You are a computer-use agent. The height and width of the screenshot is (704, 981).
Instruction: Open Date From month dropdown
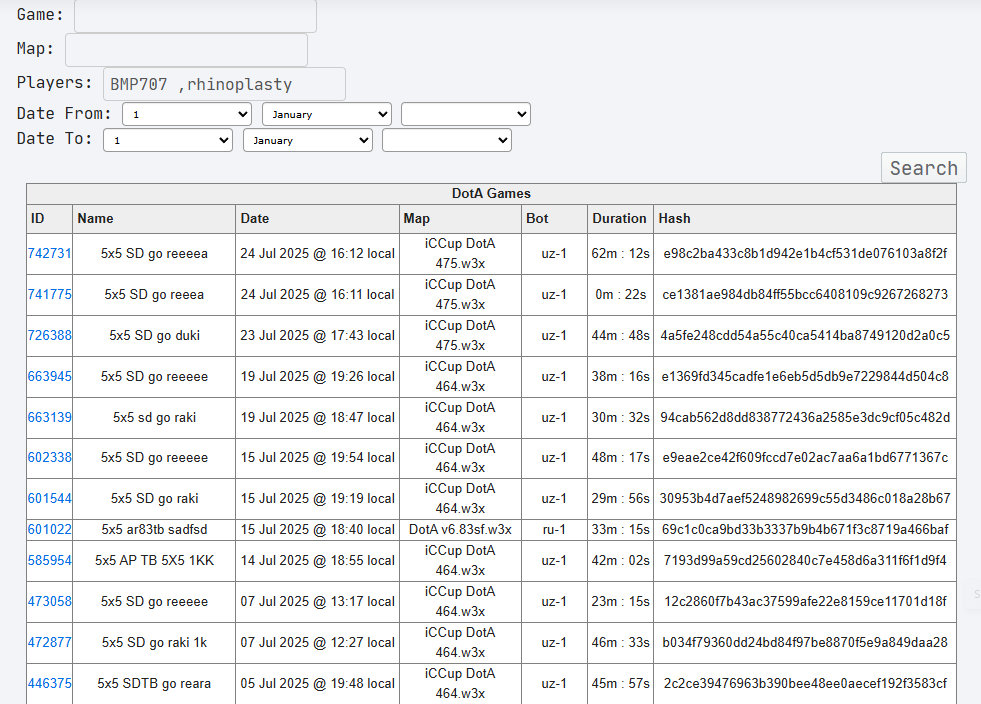(327, 115)
